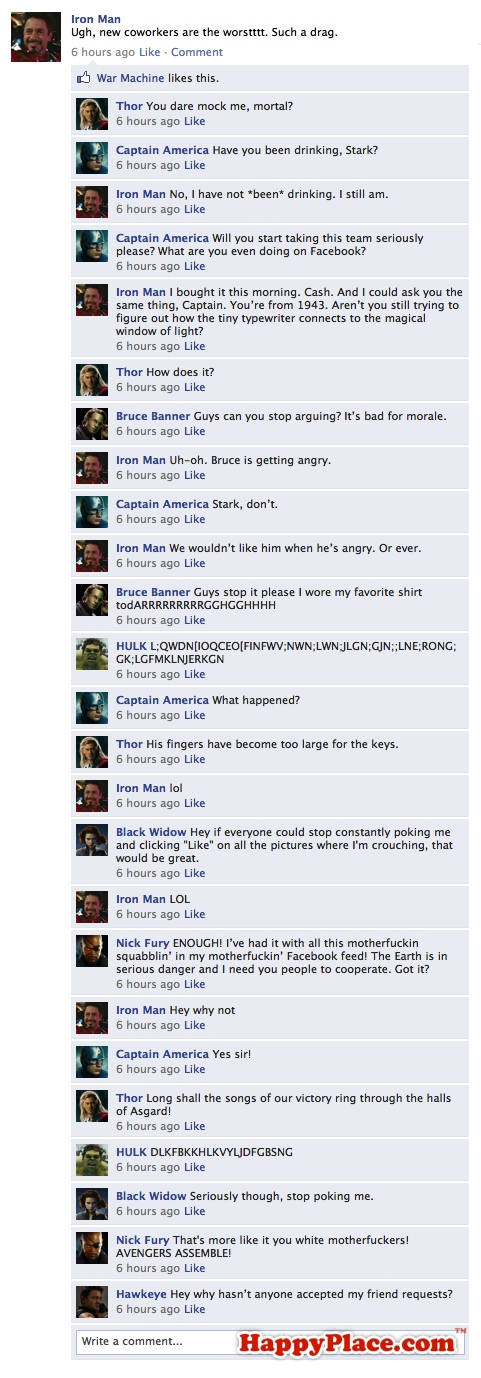Click the thumbs-up icon beside War Machine
Viewport: 481px width, 1378px height.
point(85,78)
